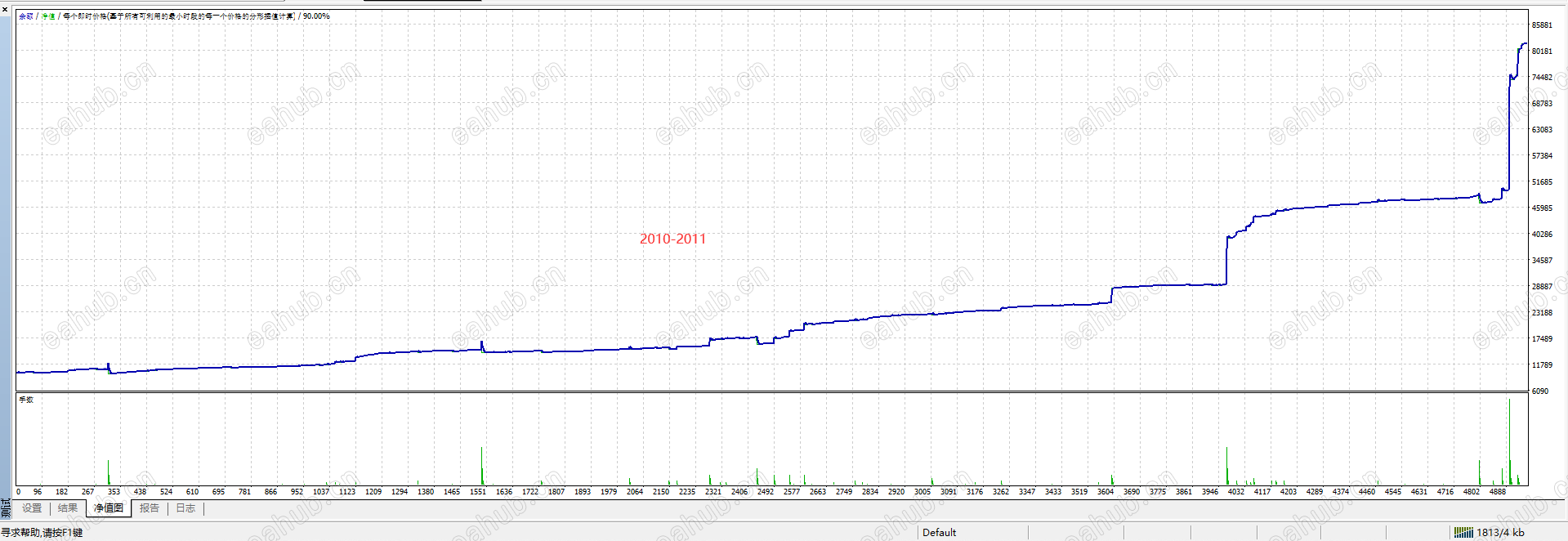Click the 6090 y-axis value
1568x541 pixels.
coord(1539,391)
